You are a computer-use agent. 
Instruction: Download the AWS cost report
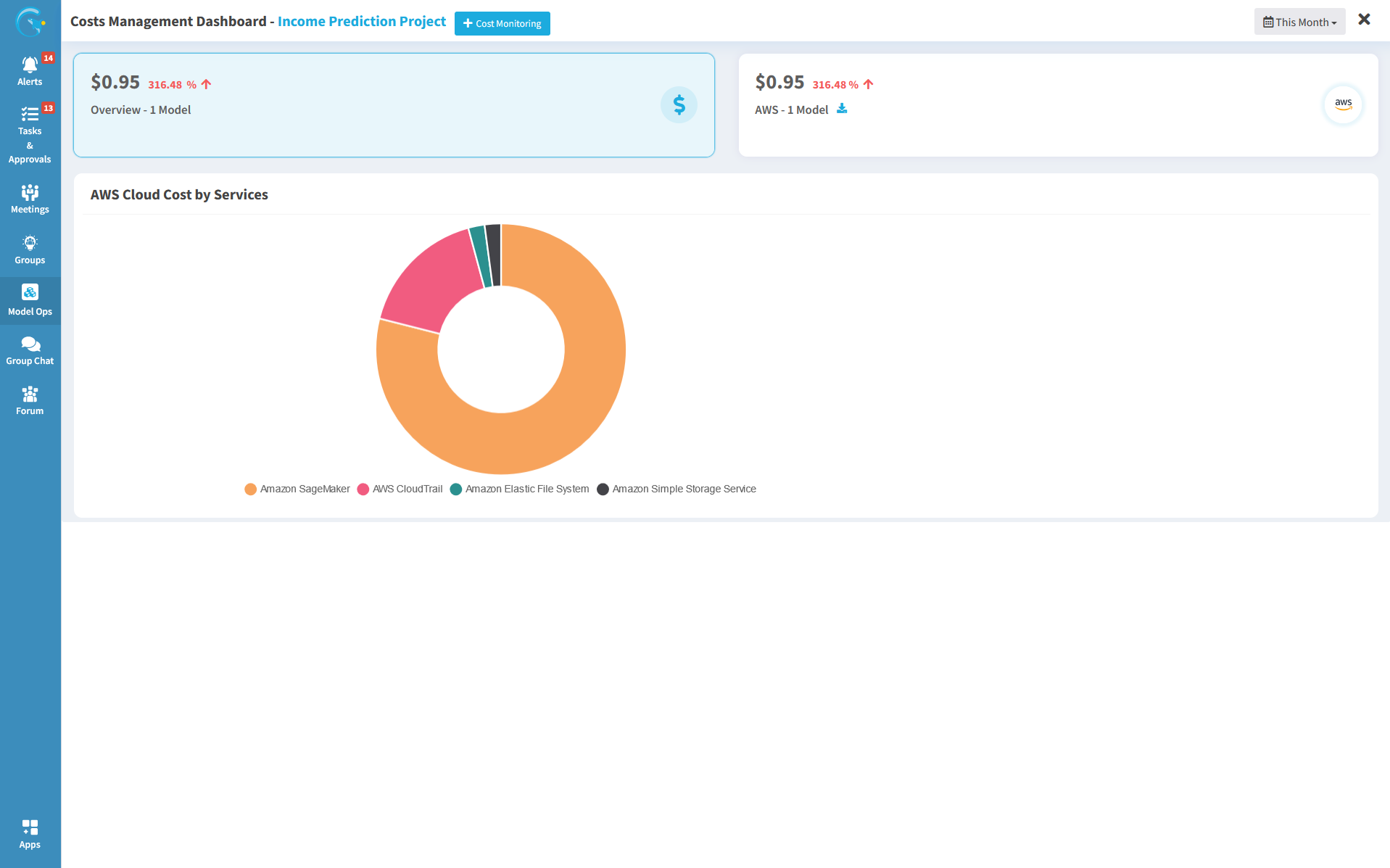click(x=842, y=109)
